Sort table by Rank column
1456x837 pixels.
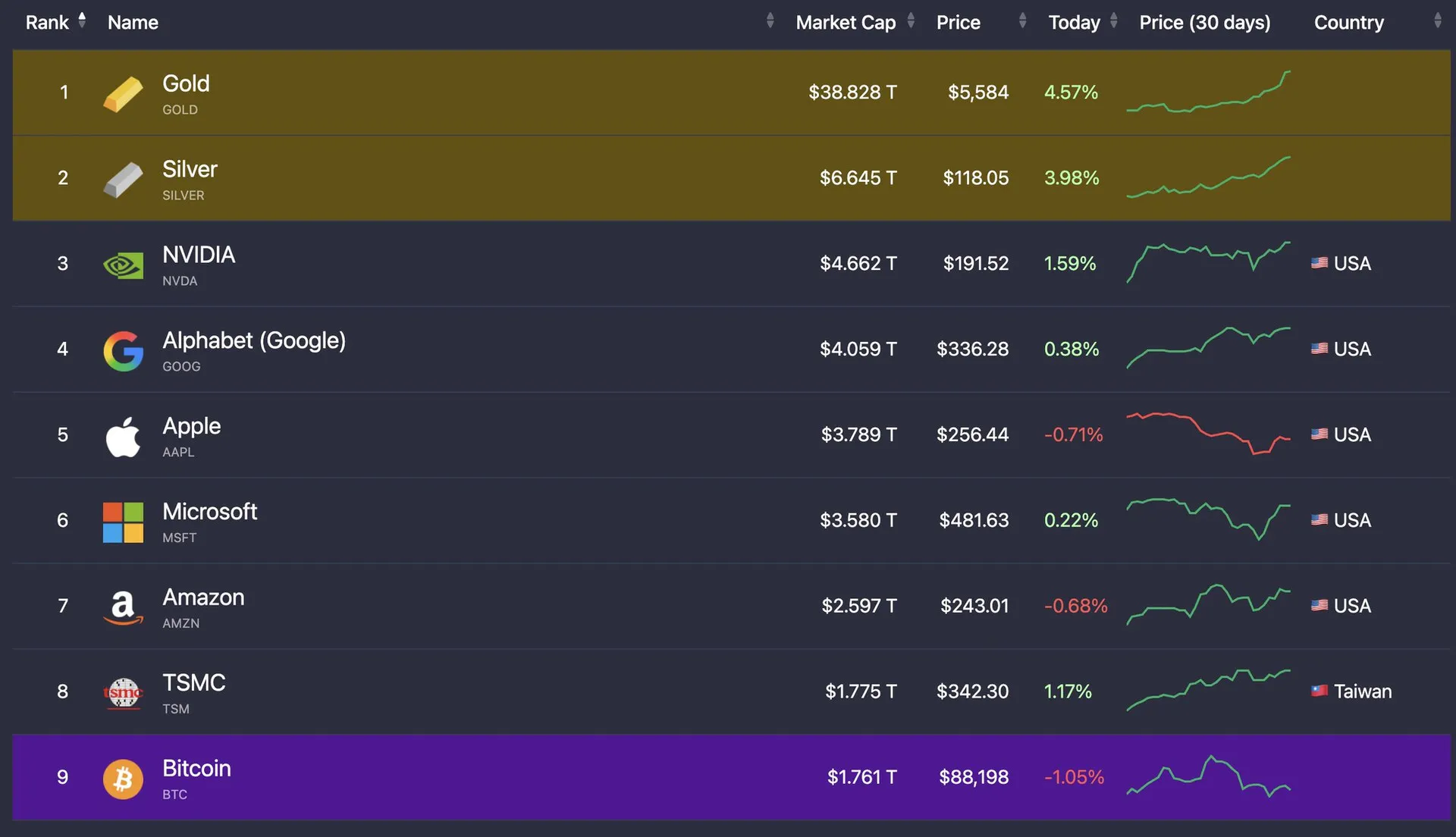point(82,21)
